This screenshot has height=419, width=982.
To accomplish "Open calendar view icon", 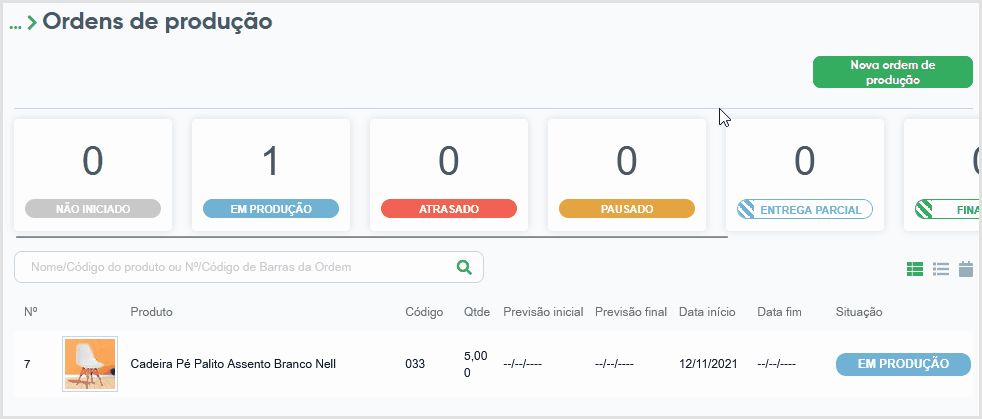I will [x=966, y=269].
